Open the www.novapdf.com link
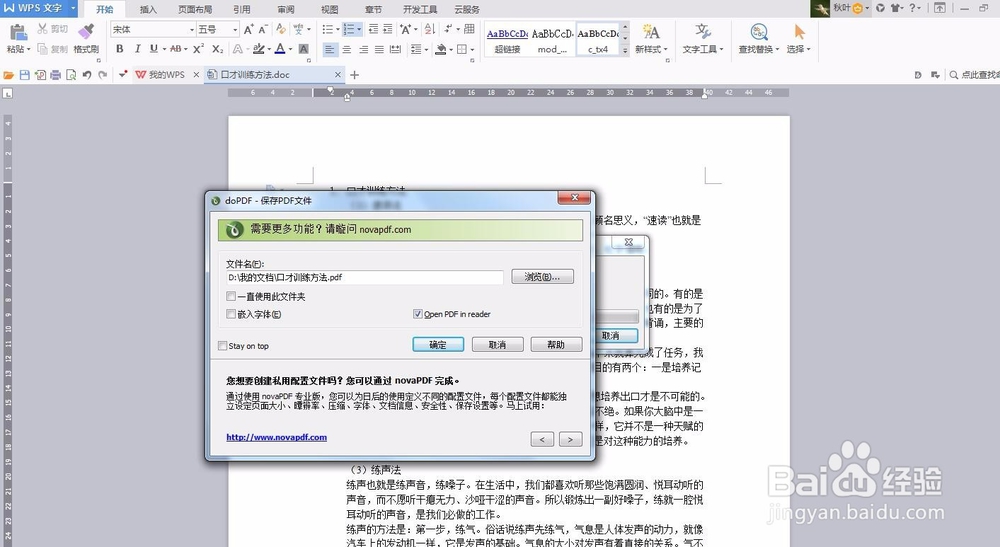The width and height of the screenshot is (1000, 547). (277, 437)
